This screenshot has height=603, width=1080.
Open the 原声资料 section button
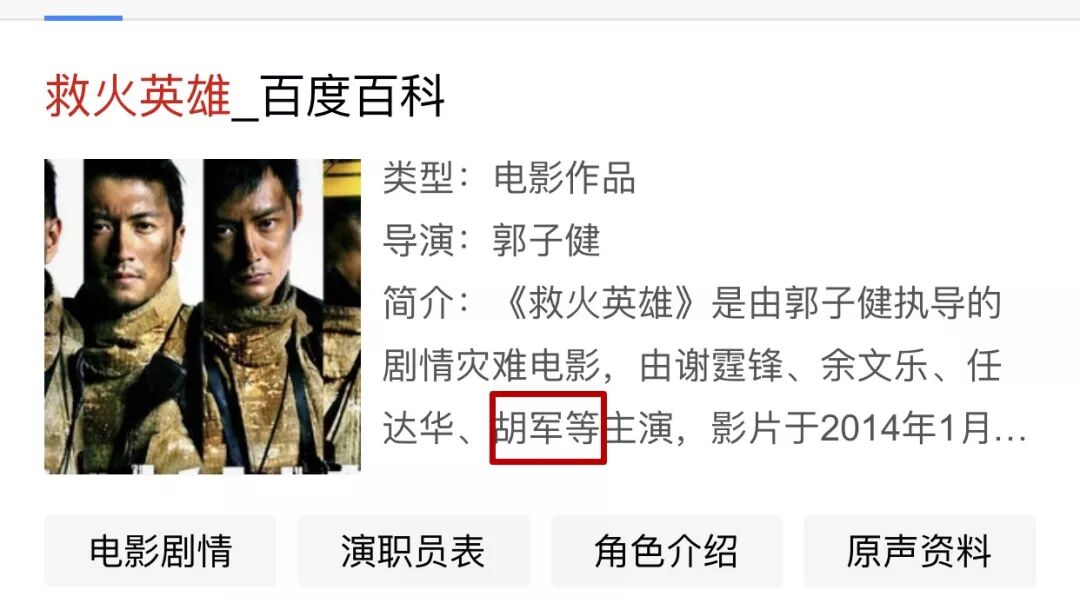point(920,551)
